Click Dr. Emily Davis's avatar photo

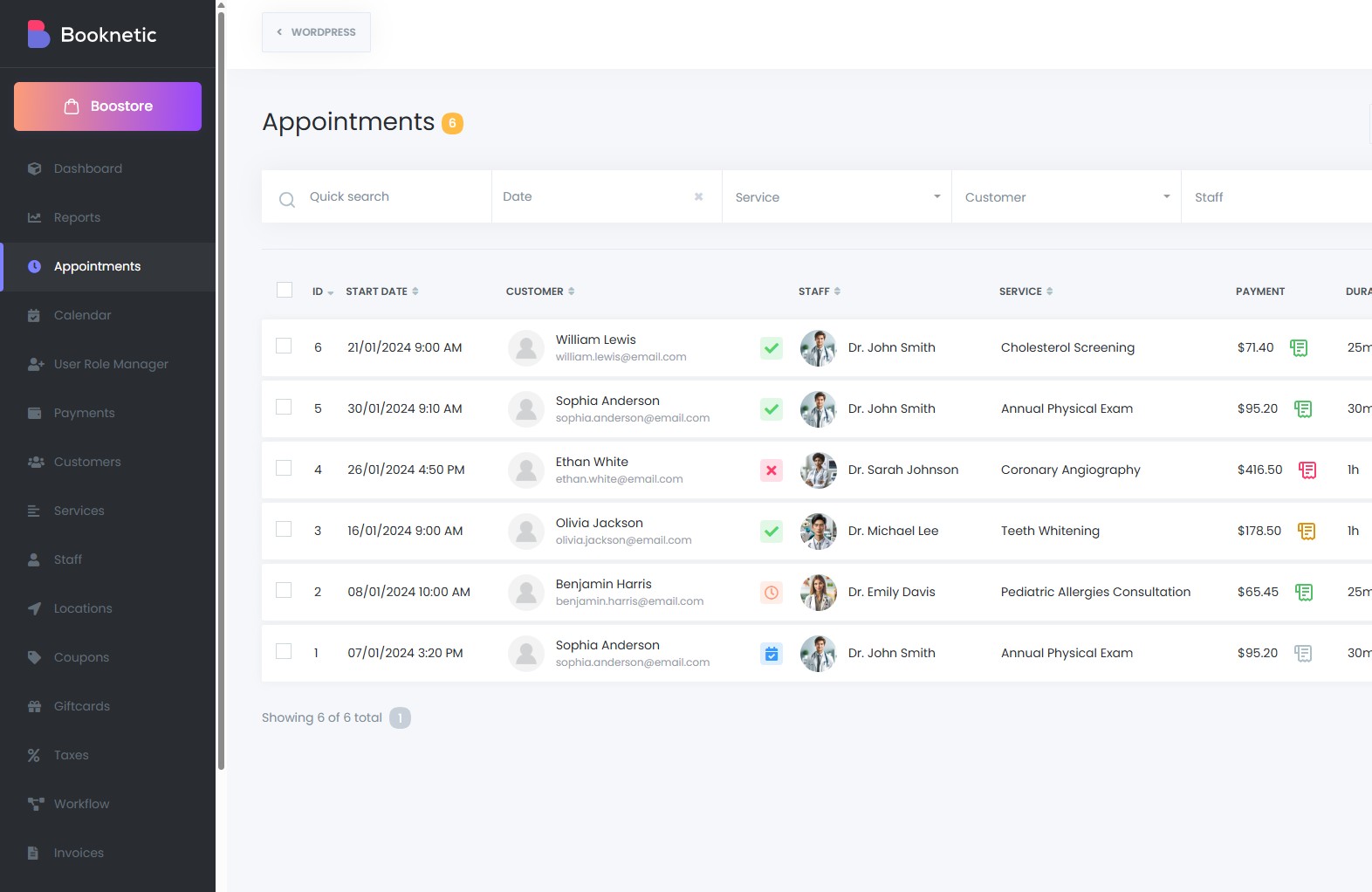(x=818, y=593)
